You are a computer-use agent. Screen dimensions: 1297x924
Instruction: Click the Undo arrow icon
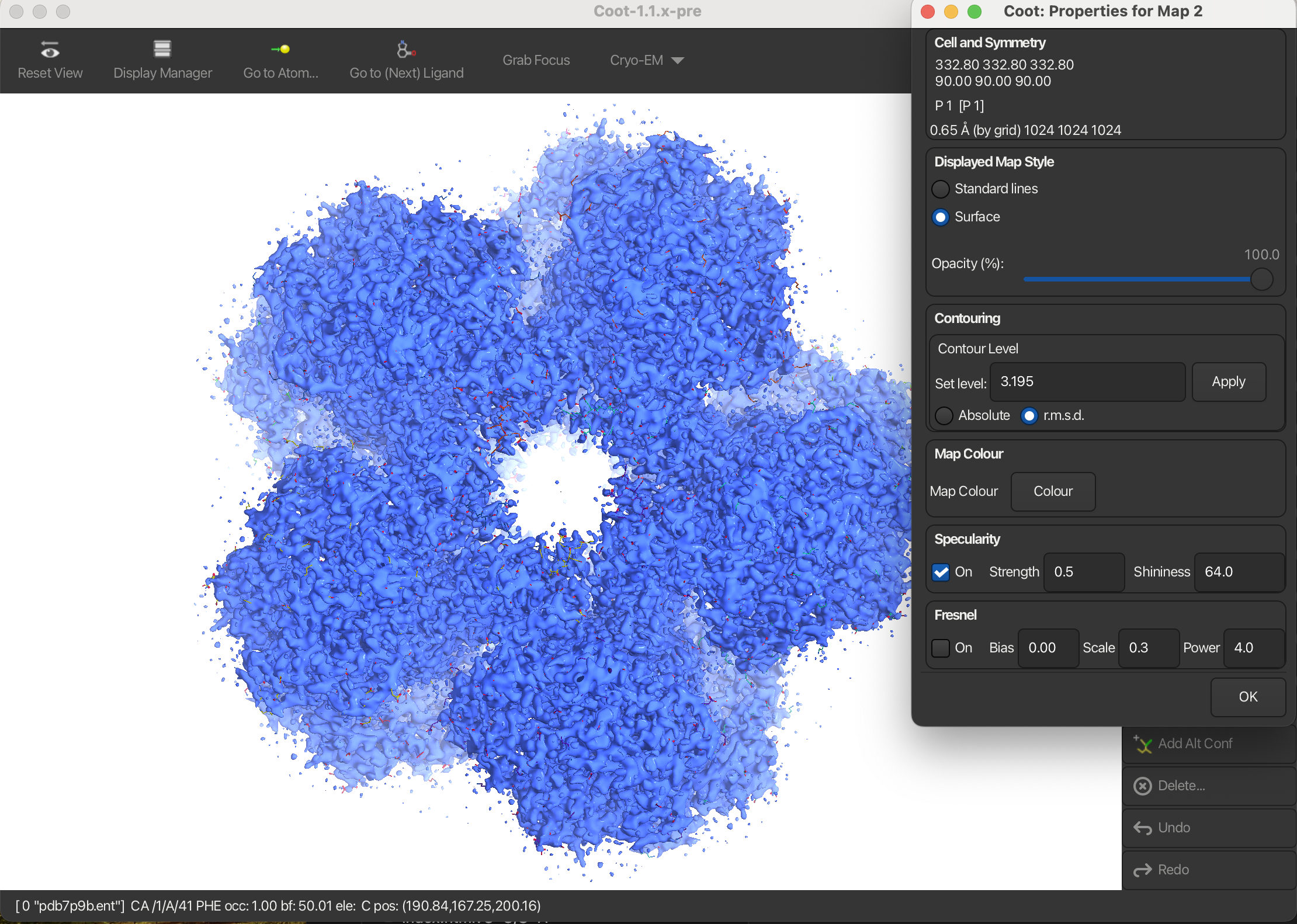(x=1143, y=828)
